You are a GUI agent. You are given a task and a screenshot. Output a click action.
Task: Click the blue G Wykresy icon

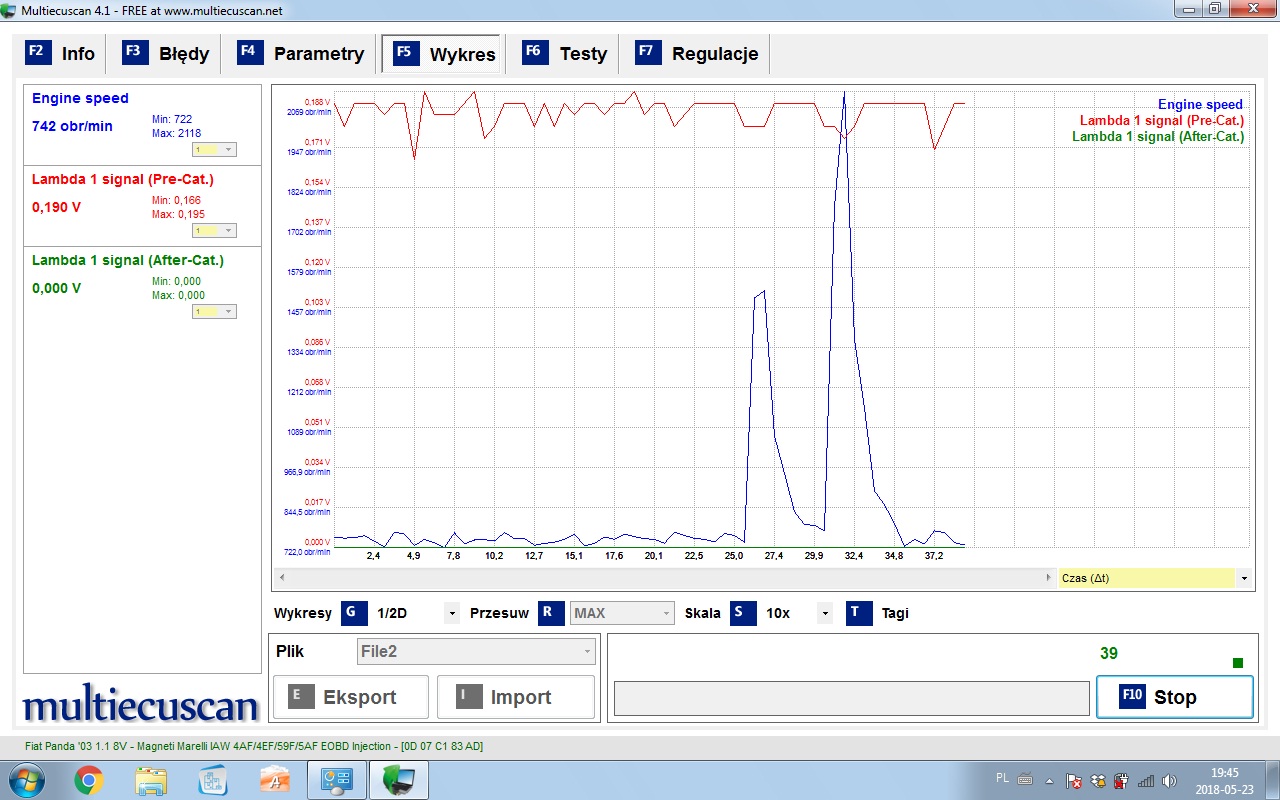tap(354, 613)
